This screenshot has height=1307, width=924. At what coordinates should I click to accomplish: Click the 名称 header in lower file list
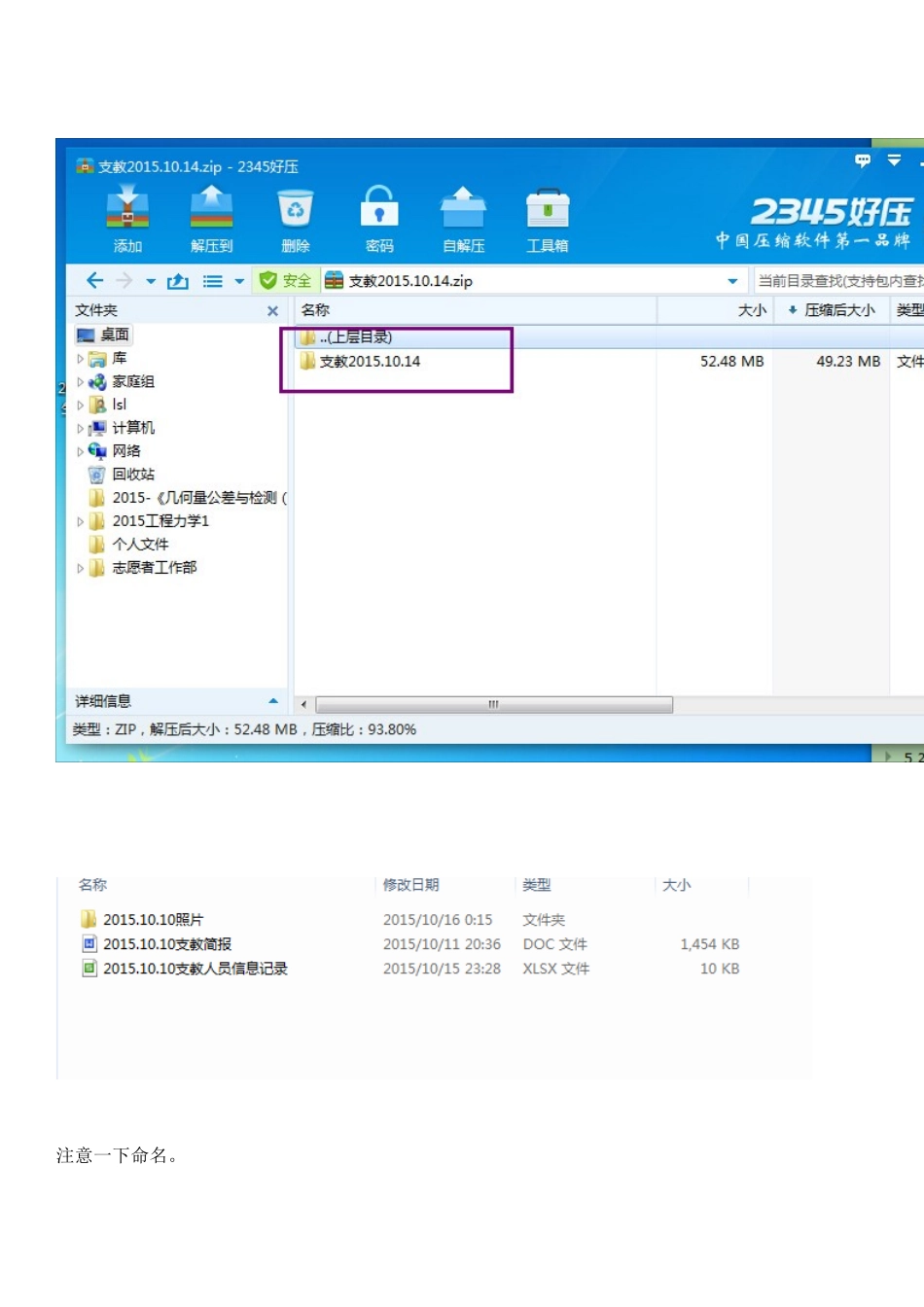(x=92, y=885)
